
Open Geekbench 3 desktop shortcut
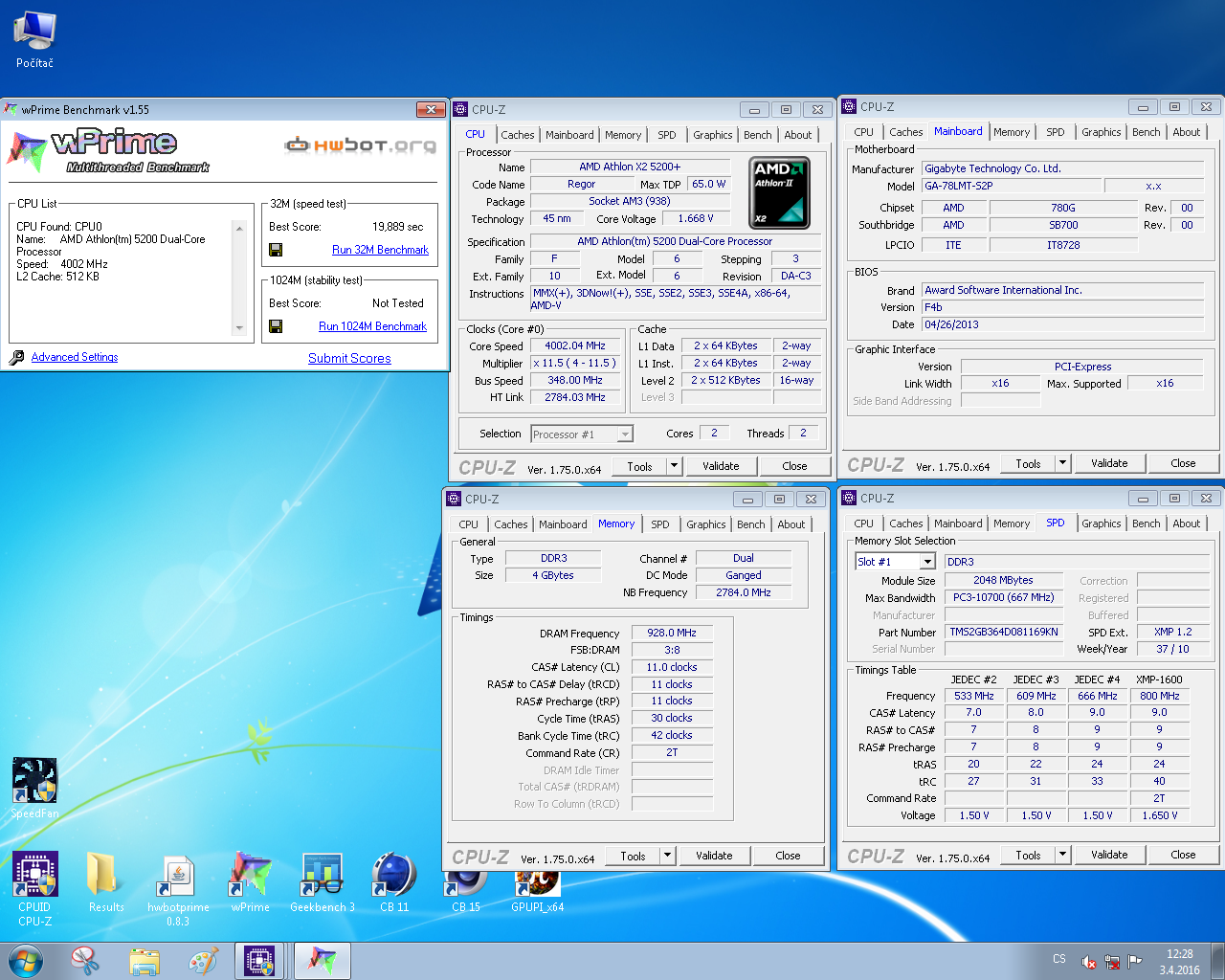click(x=323, y=881)
